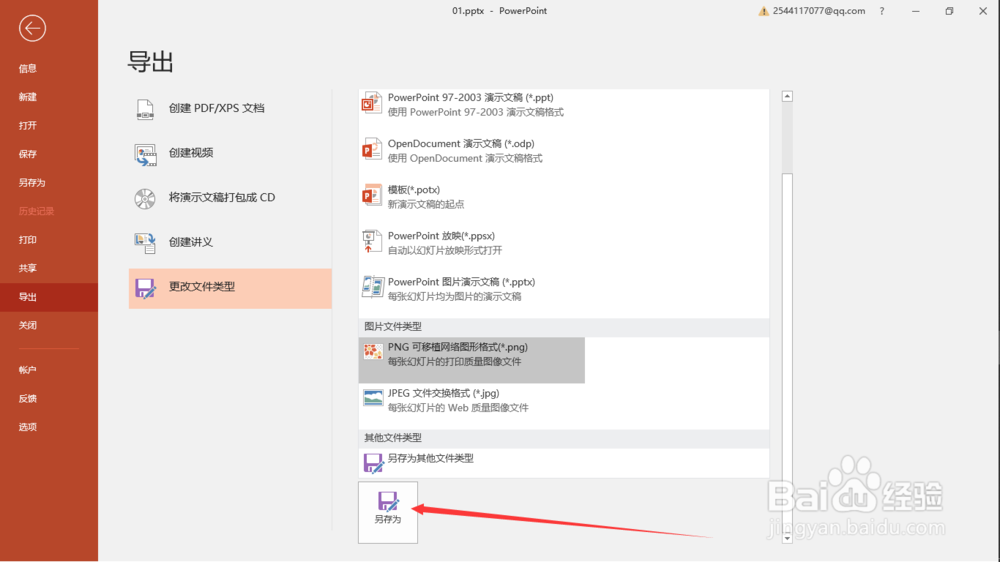Open 选项 (Options)

27,427
